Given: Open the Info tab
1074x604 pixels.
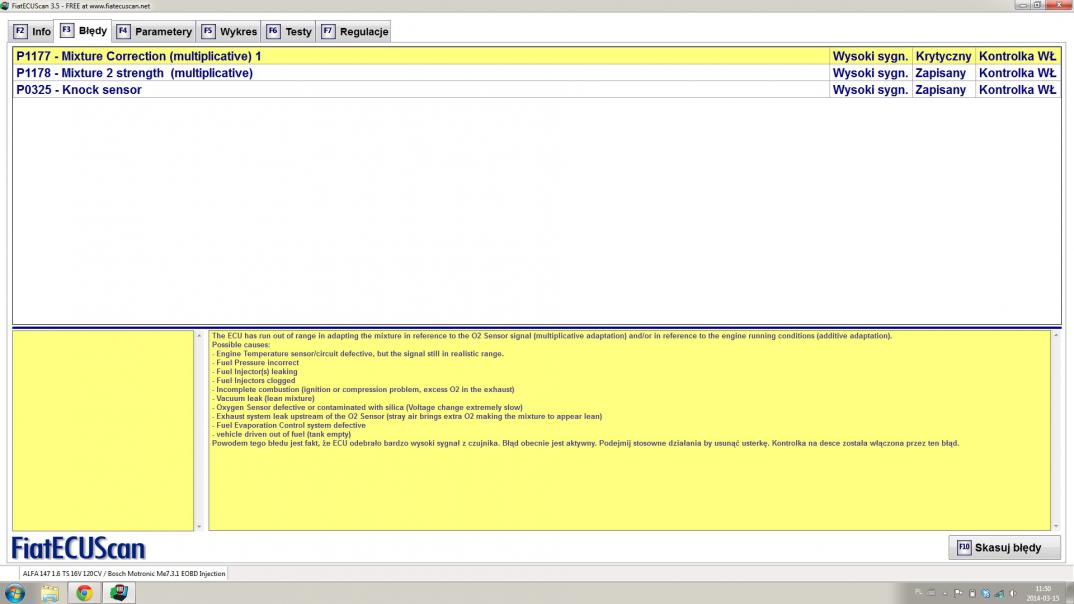Looking at the screenshot, I should [x=32, y=32].
